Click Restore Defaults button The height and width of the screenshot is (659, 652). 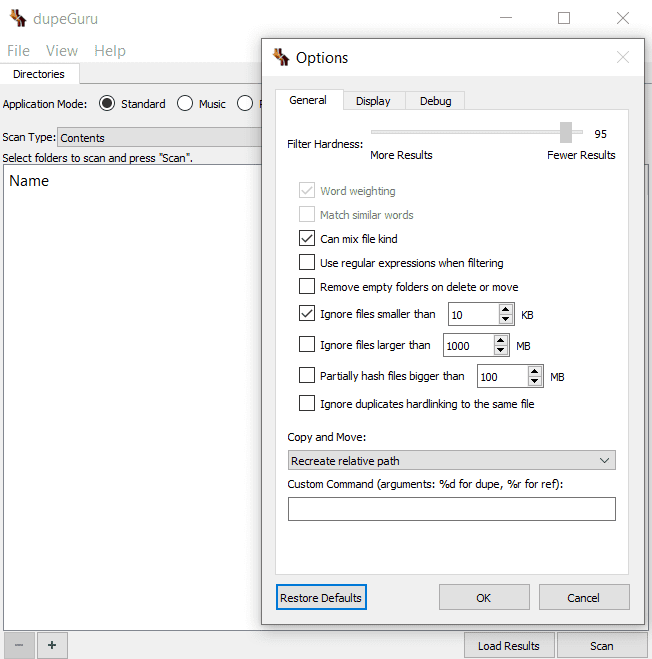(321, 598)
